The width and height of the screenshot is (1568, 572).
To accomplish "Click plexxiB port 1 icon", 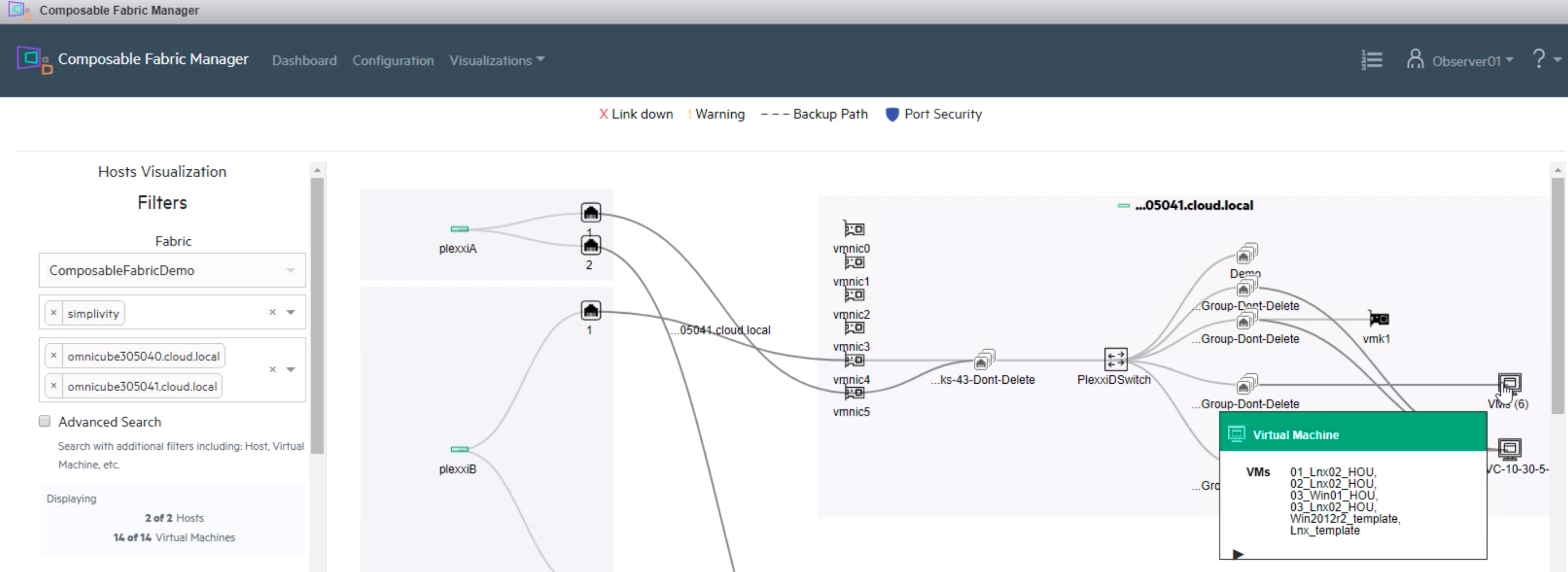I will click(591, 310).
